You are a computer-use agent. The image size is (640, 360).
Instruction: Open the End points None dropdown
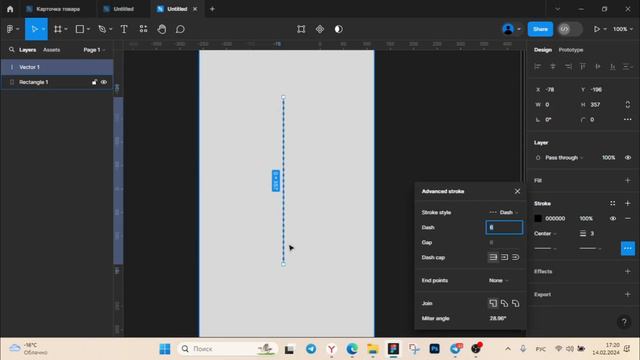(499, 280)
